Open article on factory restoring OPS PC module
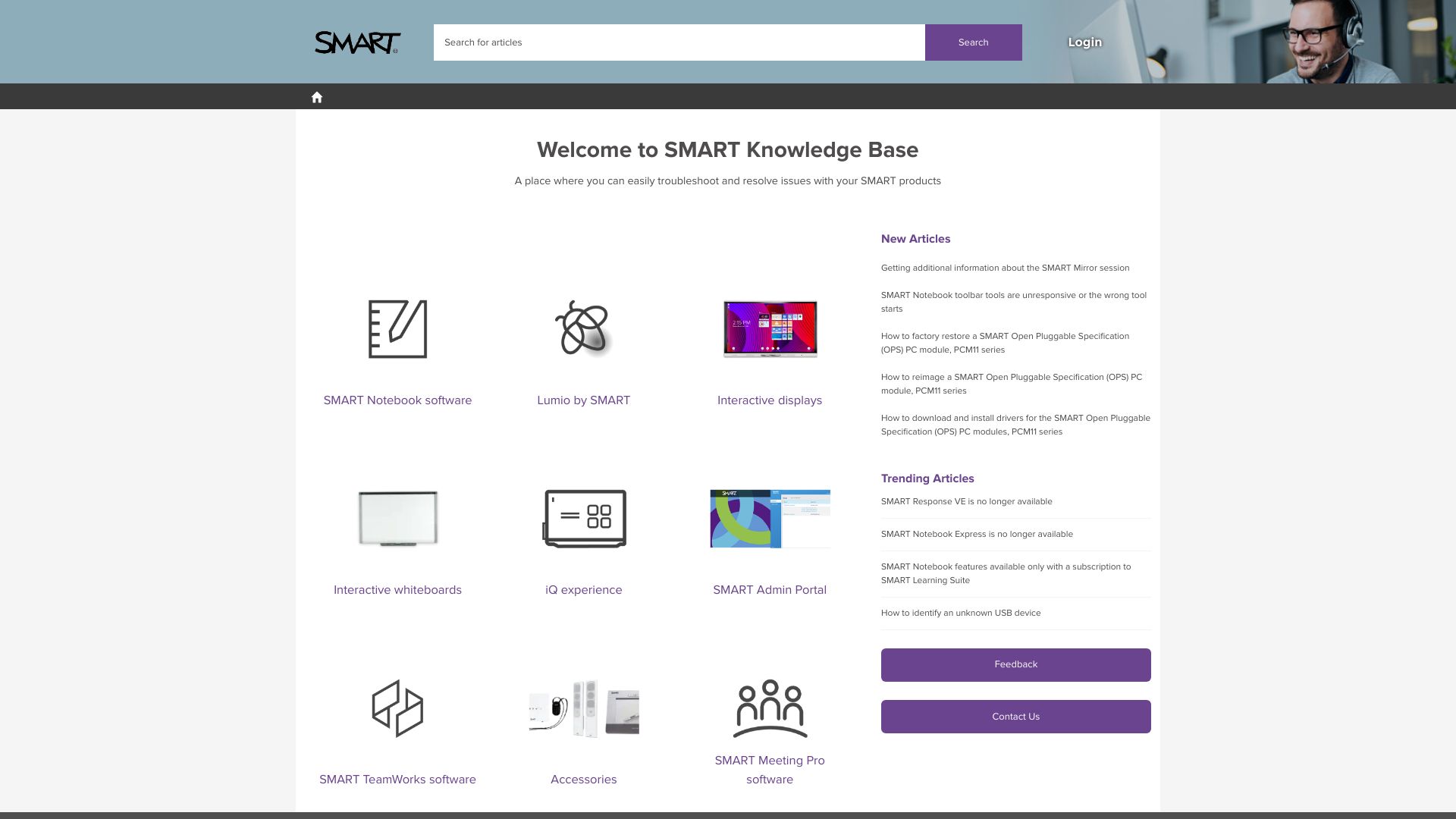This screenshot has width=1456, height=819. (x=1005, y=343)
